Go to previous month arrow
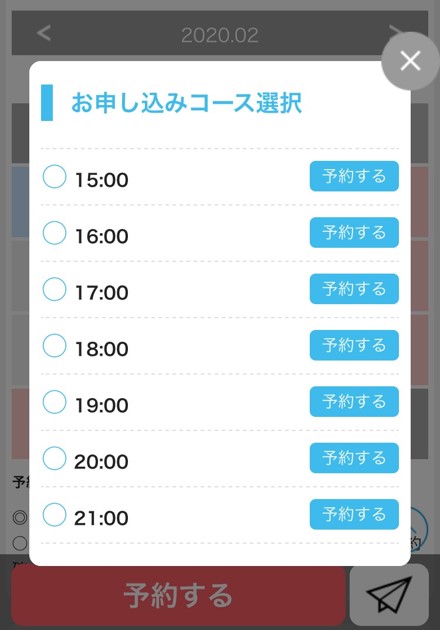The image size is (440, 630). point(44,33)
